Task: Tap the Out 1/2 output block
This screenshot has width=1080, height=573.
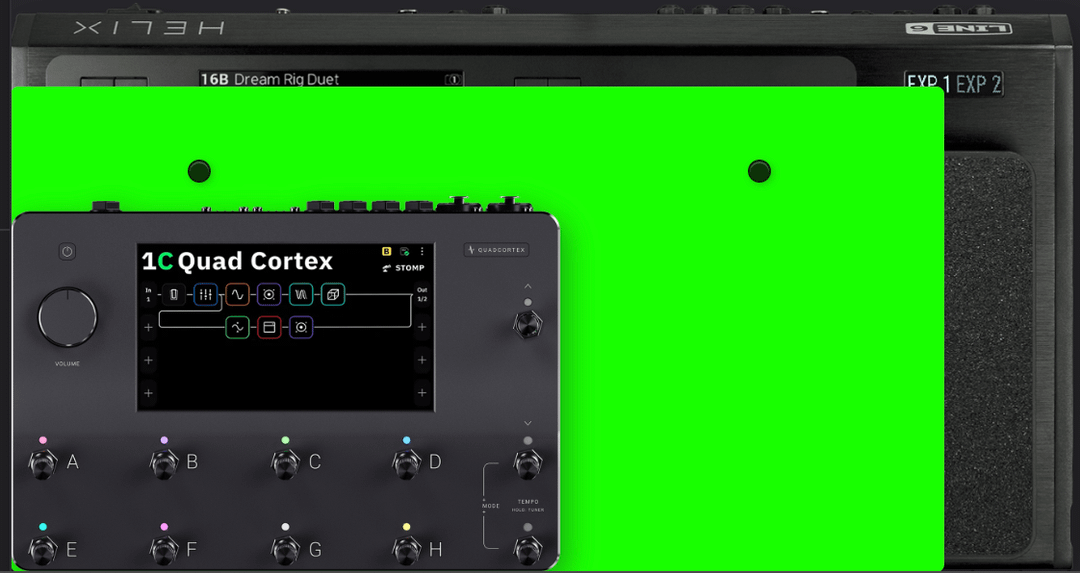Action: pyautogui.click(x=422, y=295)
